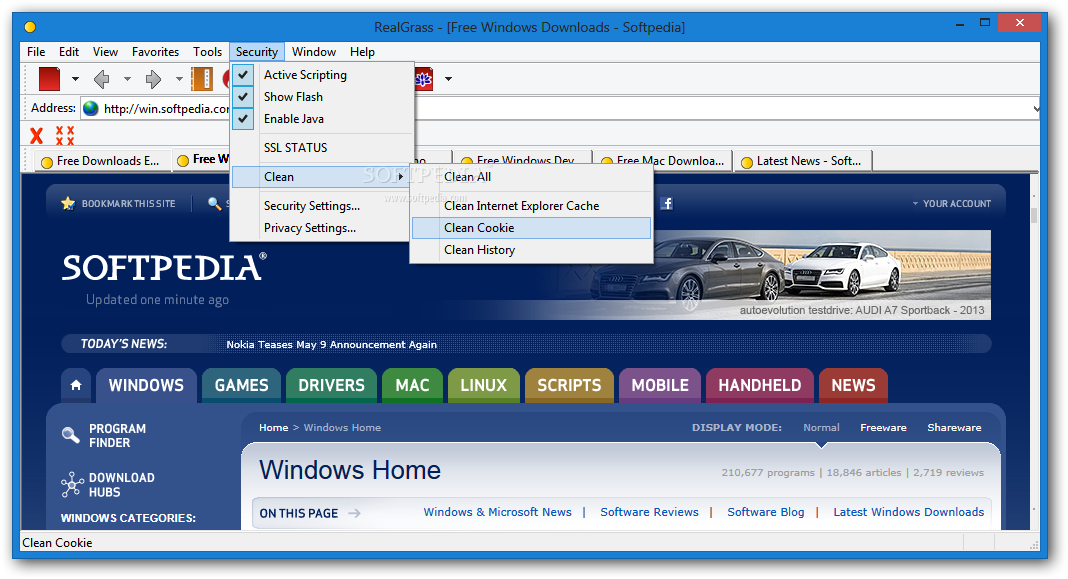Choose Clean All in the submenu
Image resolution: width=1068 pixels, height=579 pixels.
pyautogui.click(x=531, y=177)
